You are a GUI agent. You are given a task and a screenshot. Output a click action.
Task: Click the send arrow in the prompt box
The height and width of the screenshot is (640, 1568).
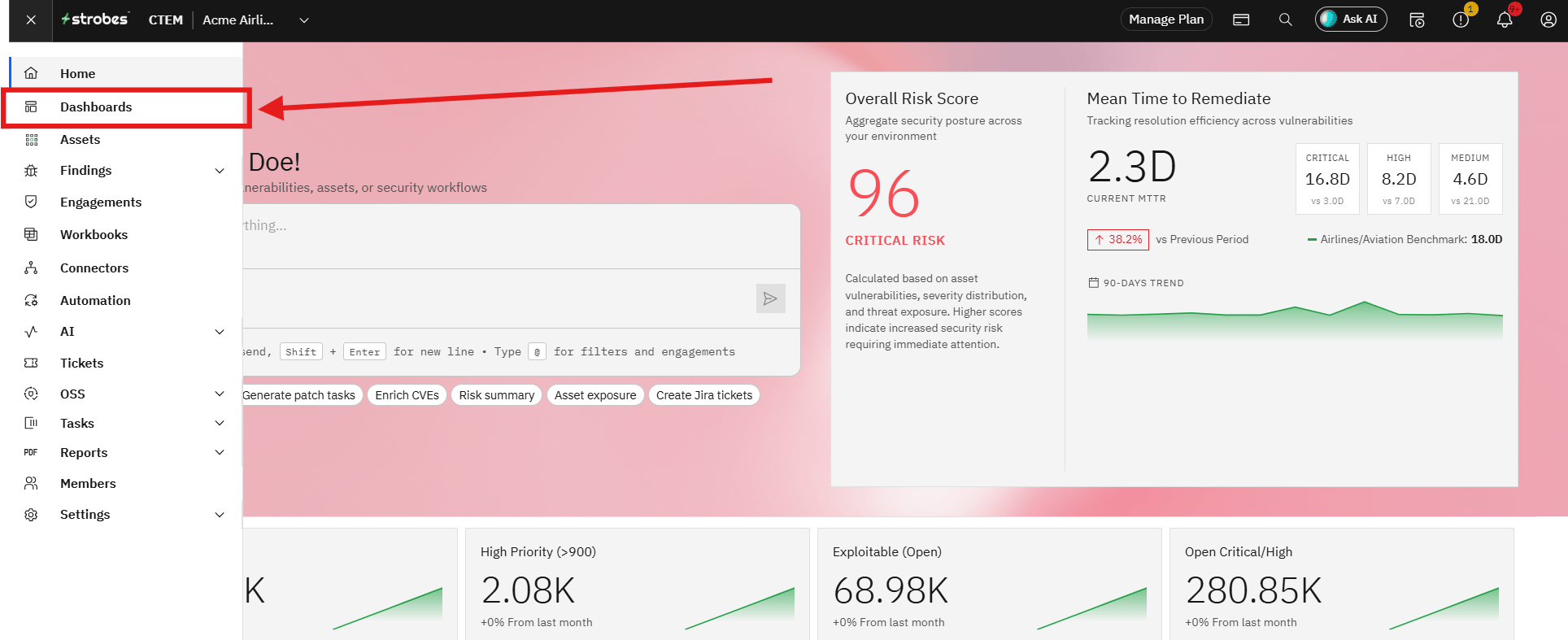tap(770, 298)
